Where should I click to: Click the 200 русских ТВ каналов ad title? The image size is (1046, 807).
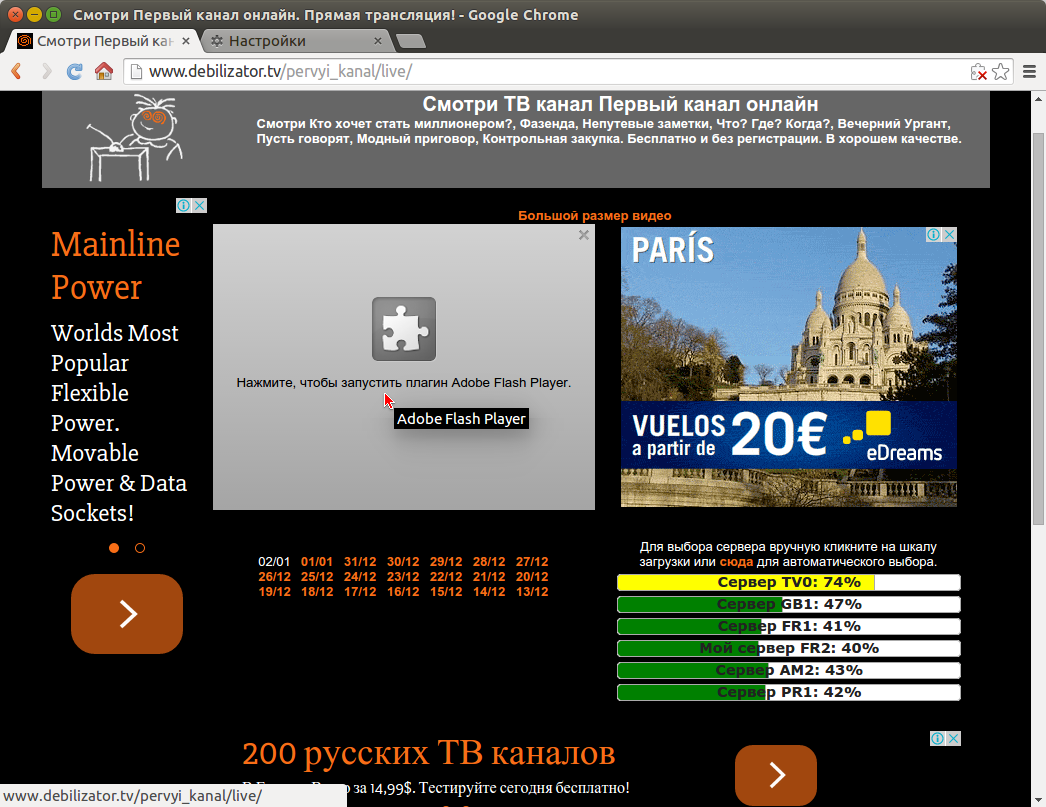[428, 754]
